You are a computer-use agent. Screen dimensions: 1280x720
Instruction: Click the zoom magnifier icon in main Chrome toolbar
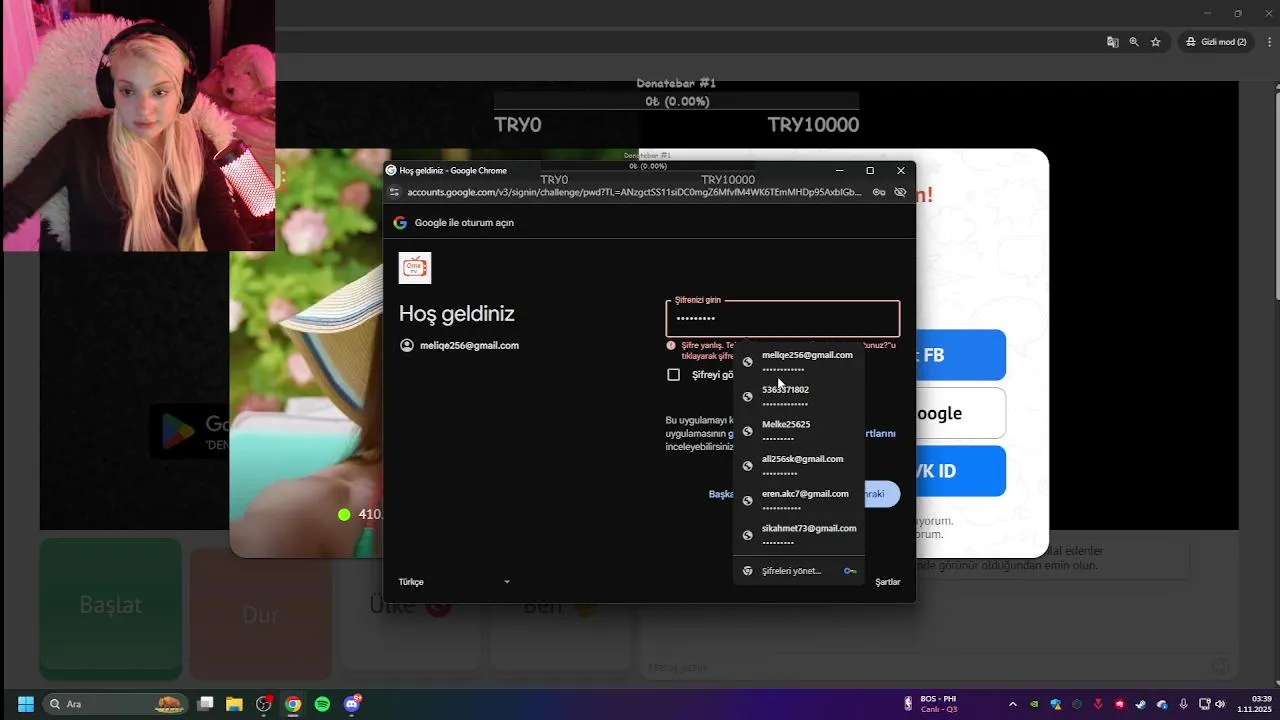(1134, 42)
